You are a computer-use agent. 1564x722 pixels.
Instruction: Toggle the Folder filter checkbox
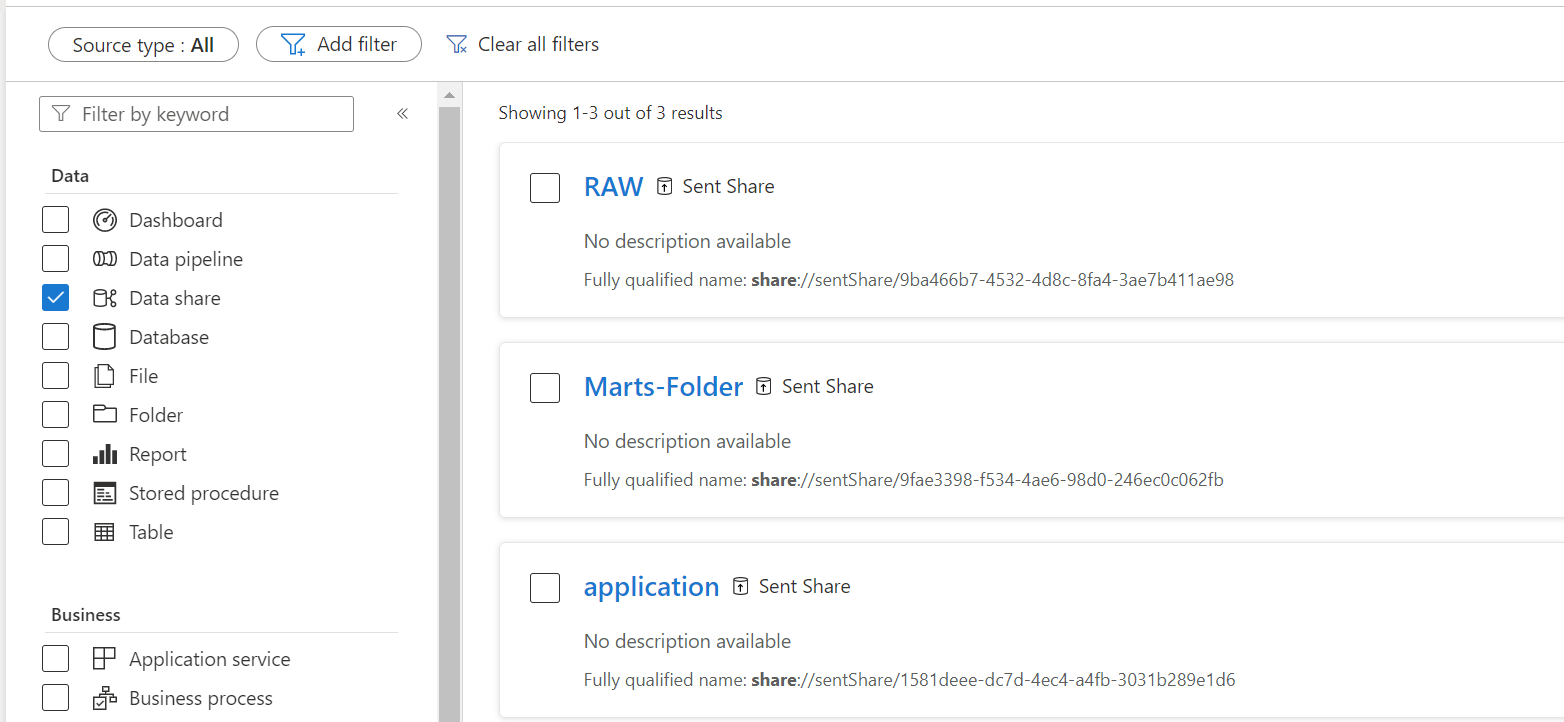click(56, 415)
